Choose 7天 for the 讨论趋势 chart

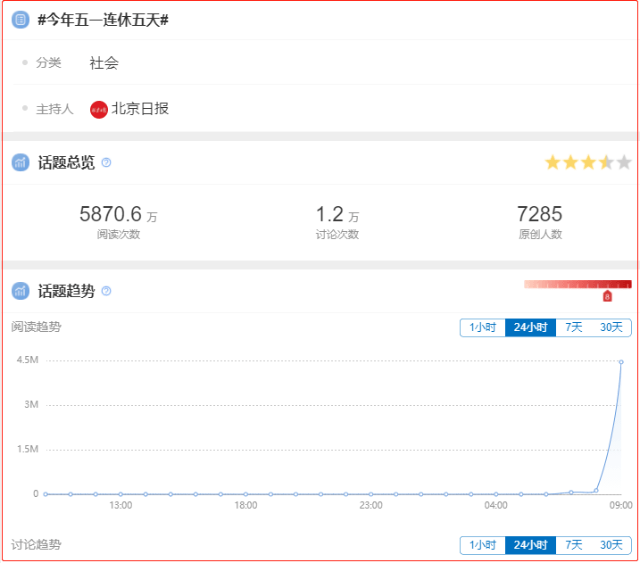(x=573, y=545)
